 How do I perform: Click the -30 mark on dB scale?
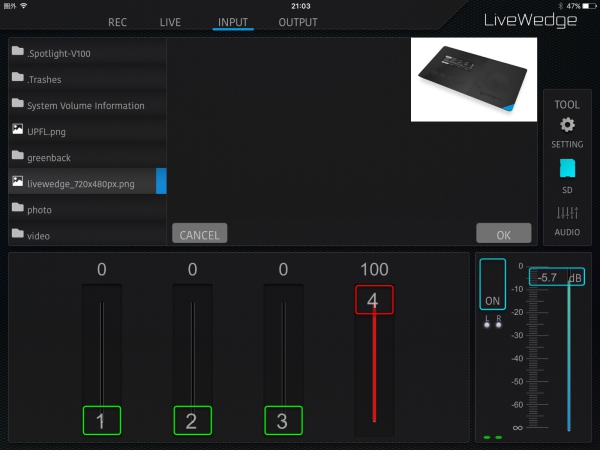click(x=517, y=335)
